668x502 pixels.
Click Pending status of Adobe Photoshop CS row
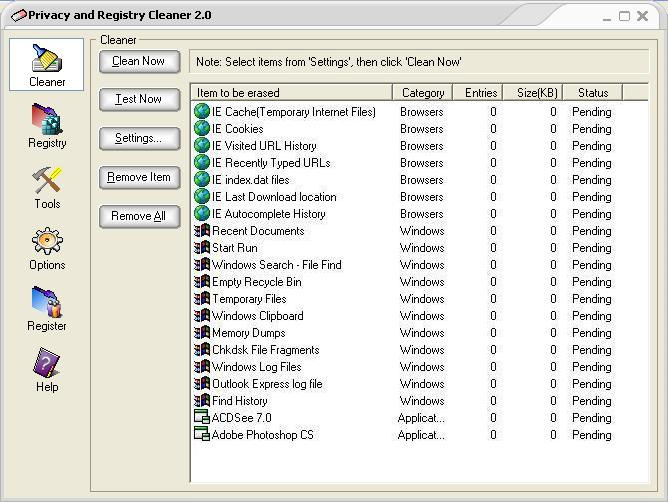[591, 435]
